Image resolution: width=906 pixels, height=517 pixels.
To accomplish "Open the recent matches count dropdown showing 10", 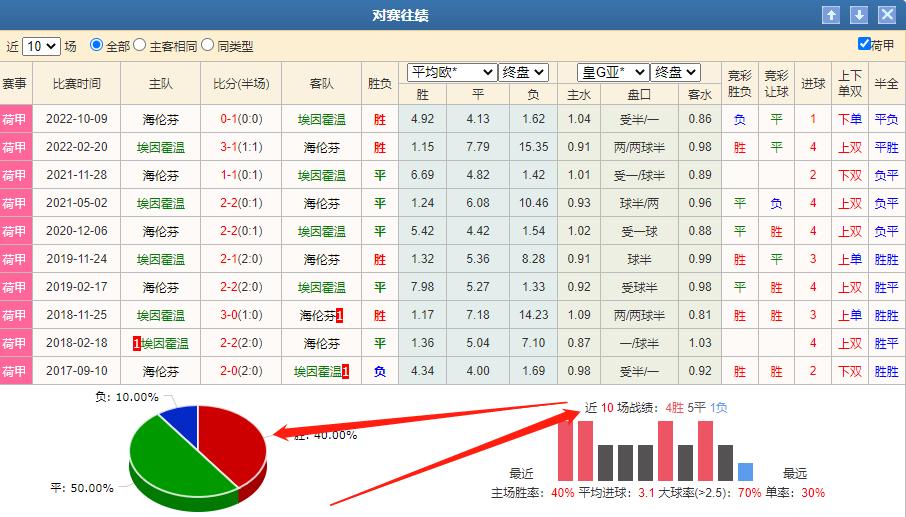I will coord(42,46).
